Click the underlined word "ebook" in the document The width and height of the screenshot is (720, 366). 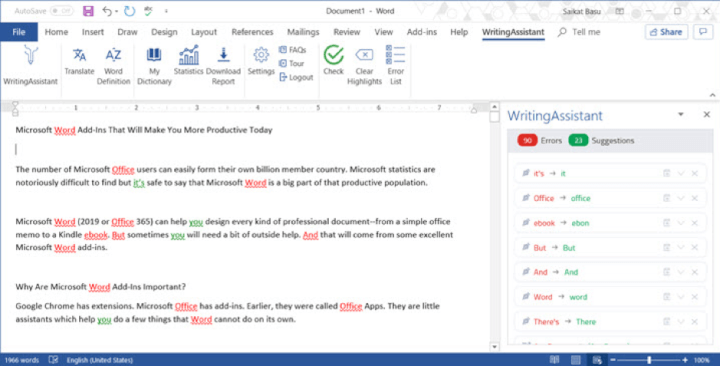pos(96,235)
